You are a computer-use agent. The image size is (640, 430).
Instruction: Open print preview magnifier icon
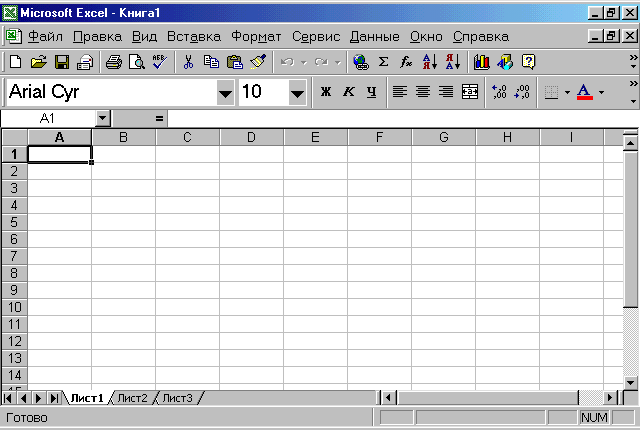coord(137,62)
